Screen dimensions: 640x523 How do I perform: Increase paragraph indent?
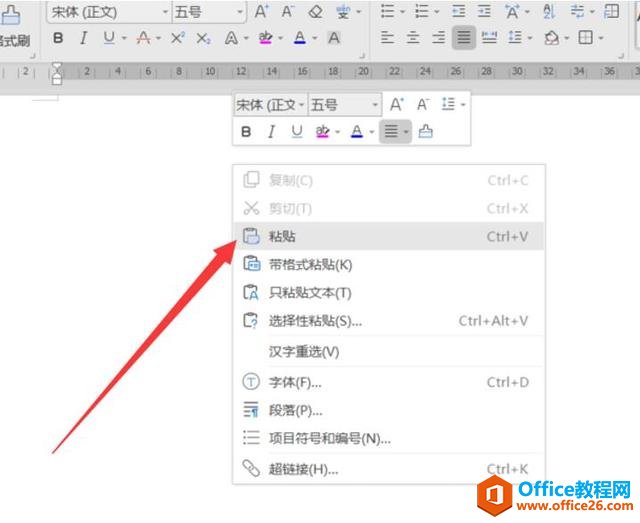484,11
